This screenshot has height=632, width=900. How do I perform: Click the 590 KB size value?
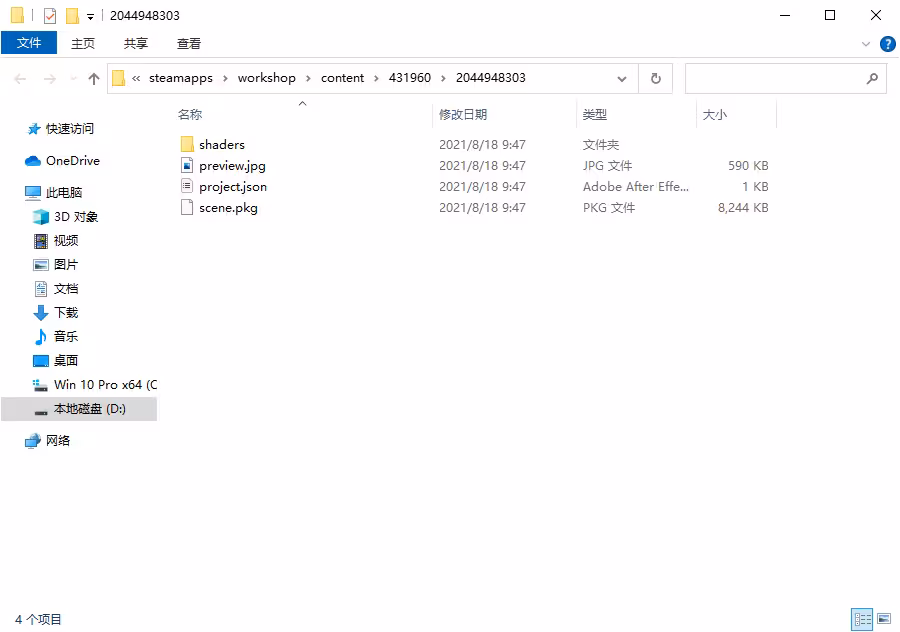748,166
